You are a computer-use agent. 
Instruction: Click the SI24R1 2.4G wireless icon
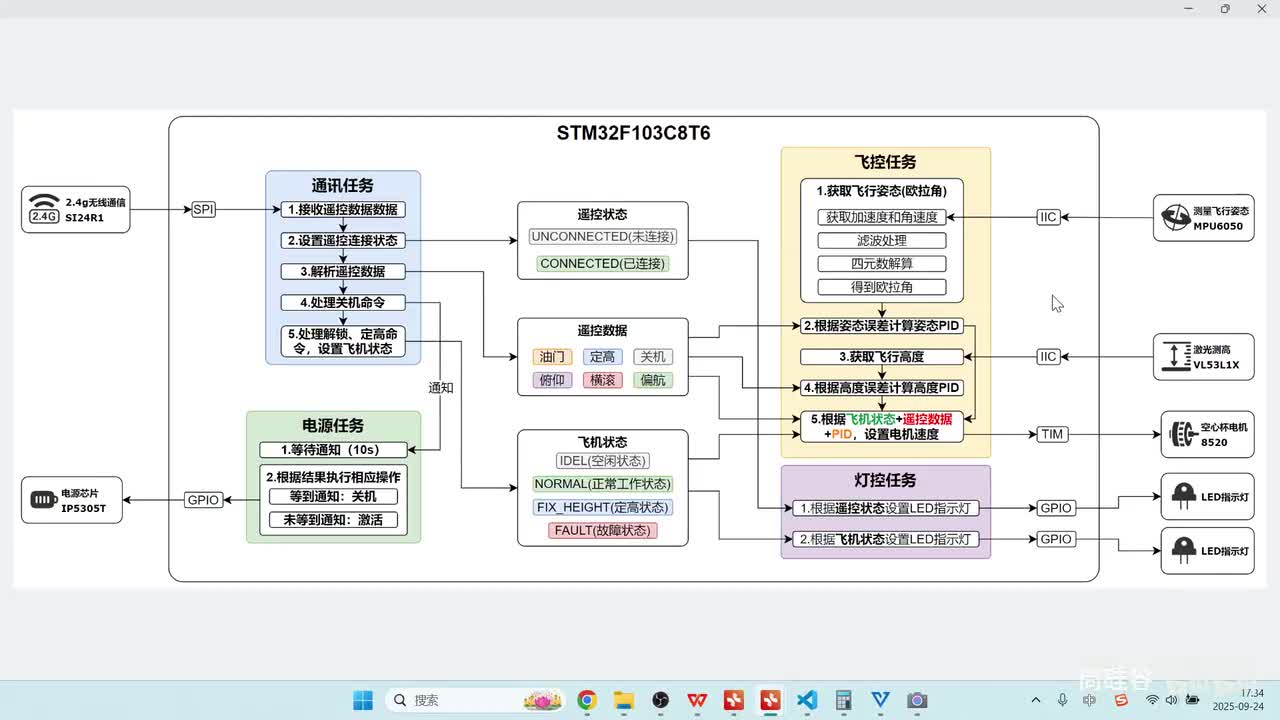43,208
